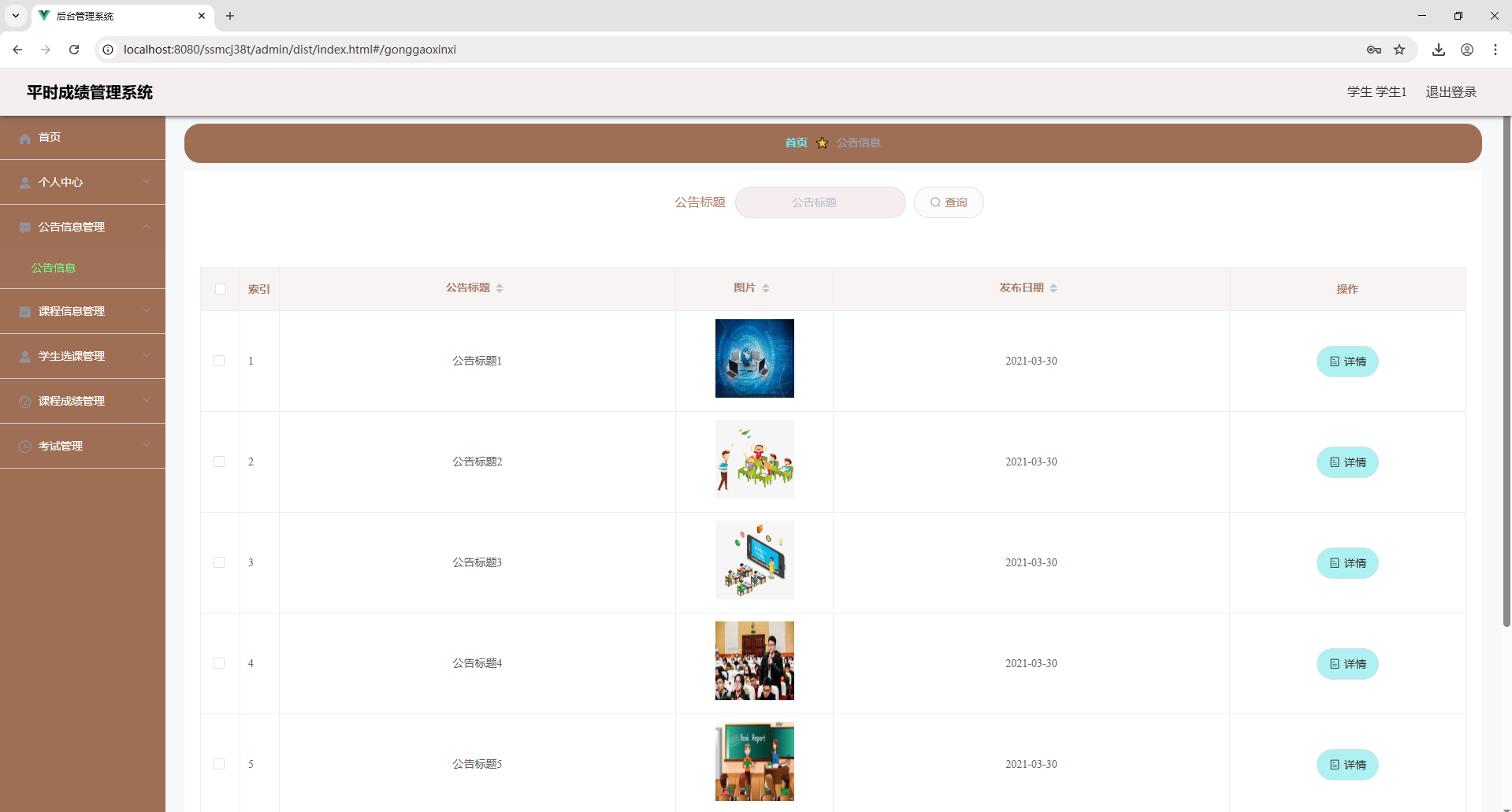
Task: Bookmark this page with the star icon
Action: click(1399, 50)
